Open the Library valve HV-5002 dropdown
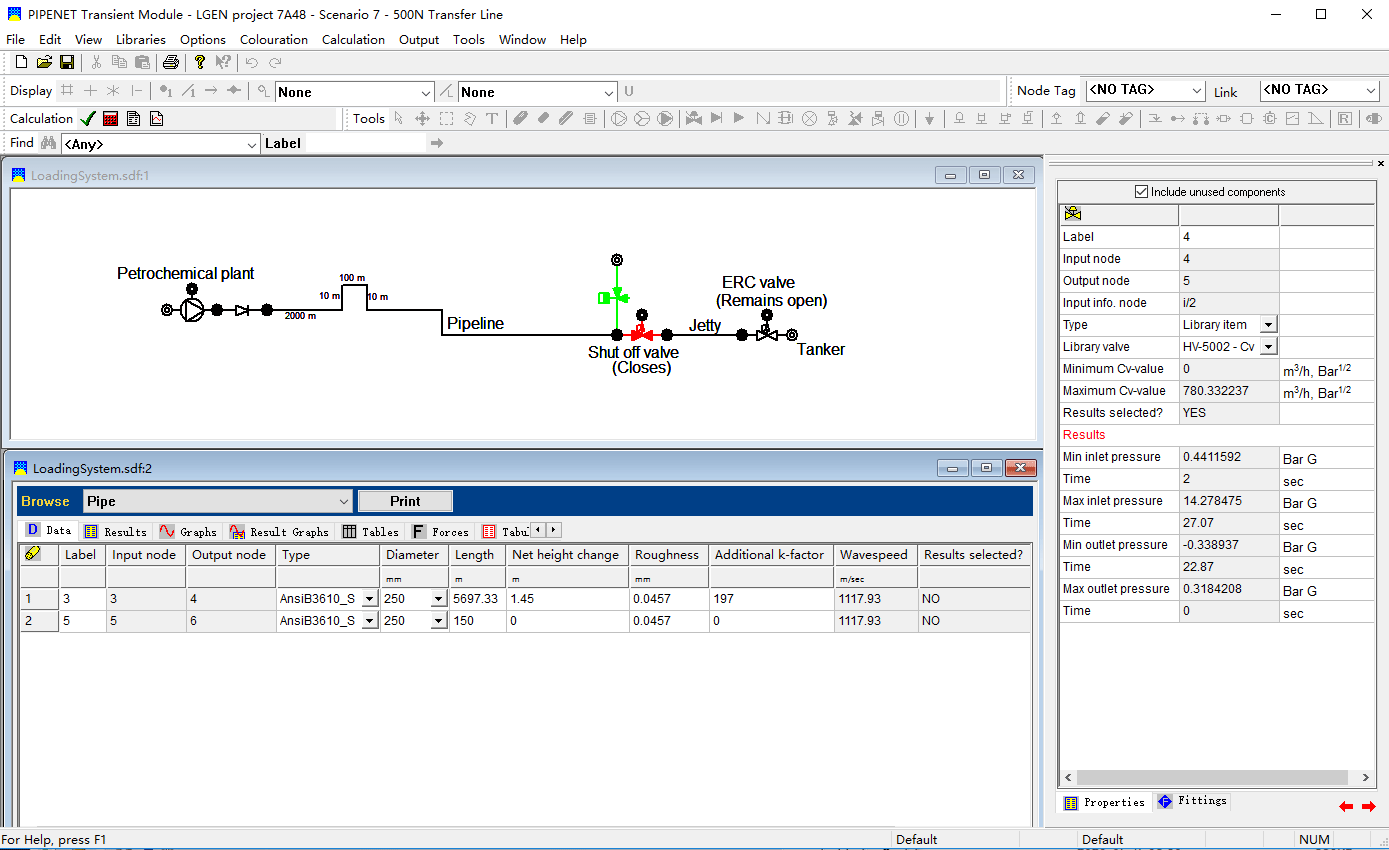 pos(1269,347)
